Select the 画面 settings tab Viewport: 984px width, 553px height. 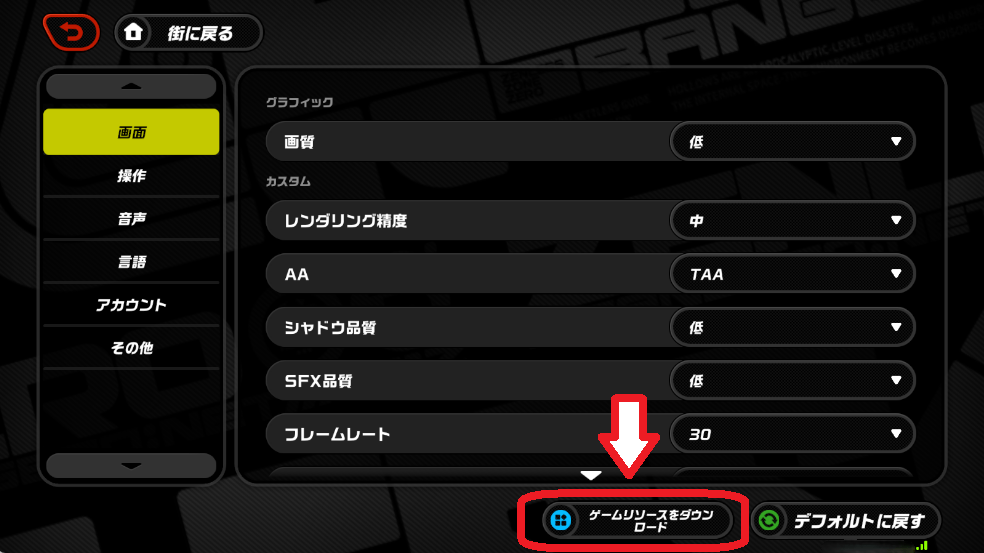point(131,132)
